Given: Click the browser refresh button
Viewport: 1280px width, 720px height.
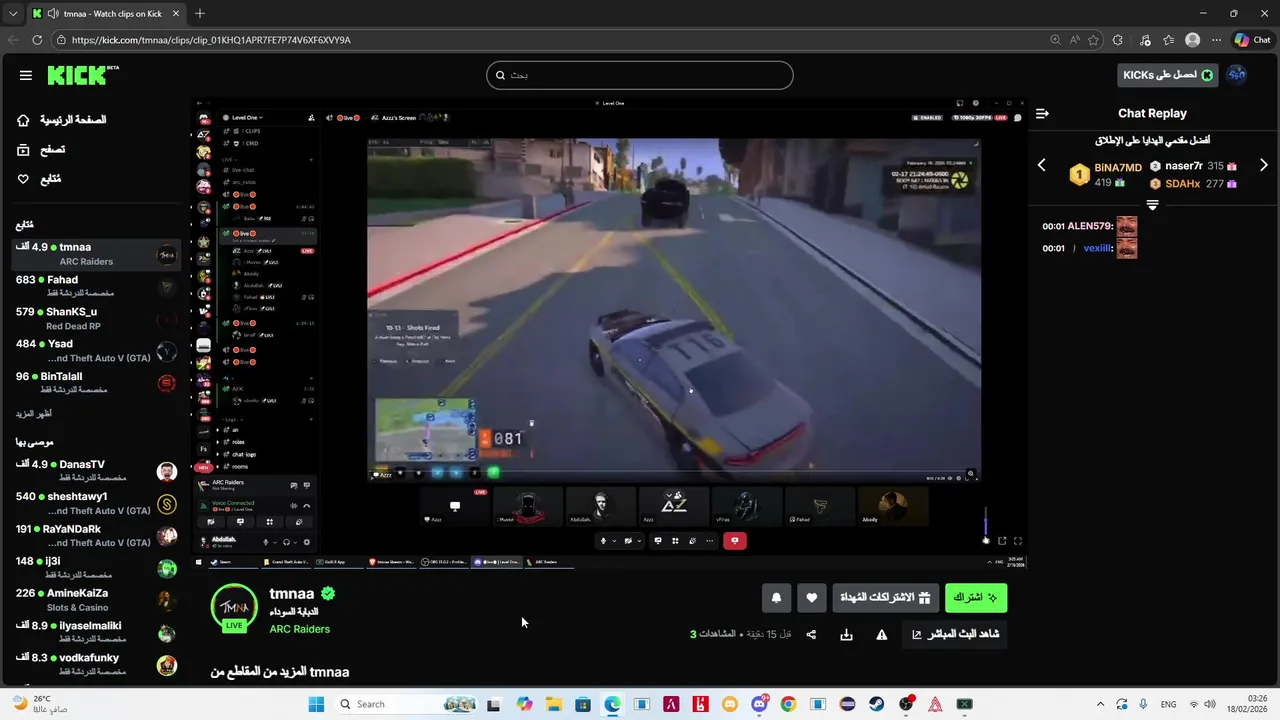Looking at the screenshot, I should coord(37,40).
